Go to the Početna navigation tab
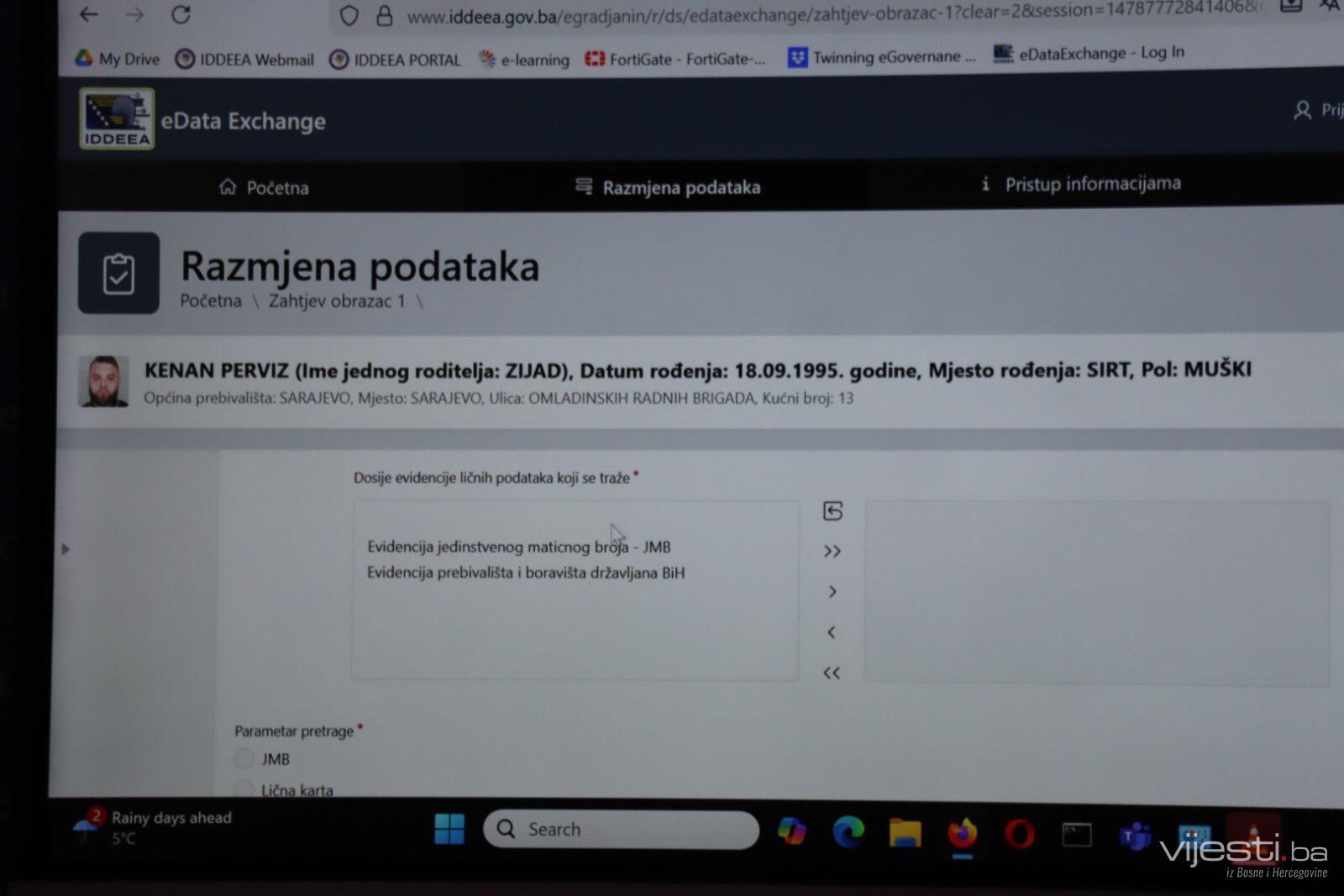The height and width of the screenshot is (896, 1344). click(264, 187)
